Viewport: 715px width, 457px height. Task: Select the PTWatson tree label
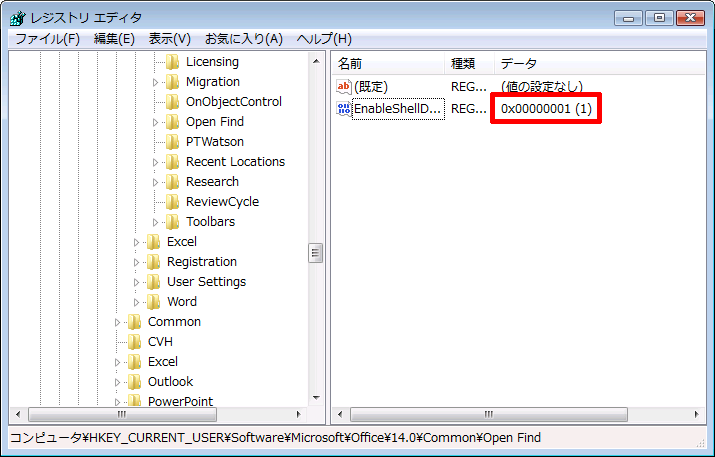(x=215, y=142)
